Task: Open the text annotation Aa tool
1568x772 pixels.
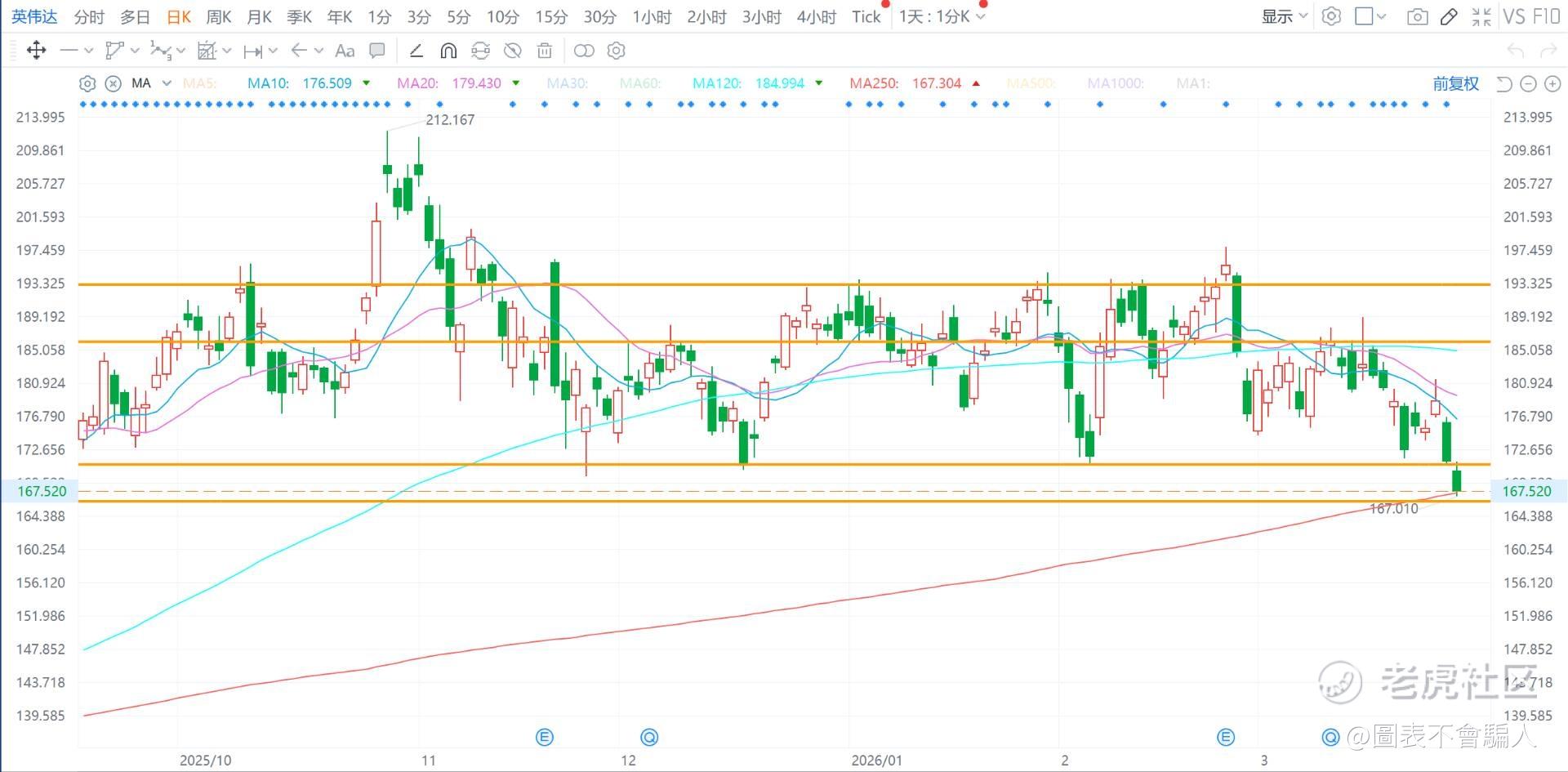Action: [x=345, y=51]
